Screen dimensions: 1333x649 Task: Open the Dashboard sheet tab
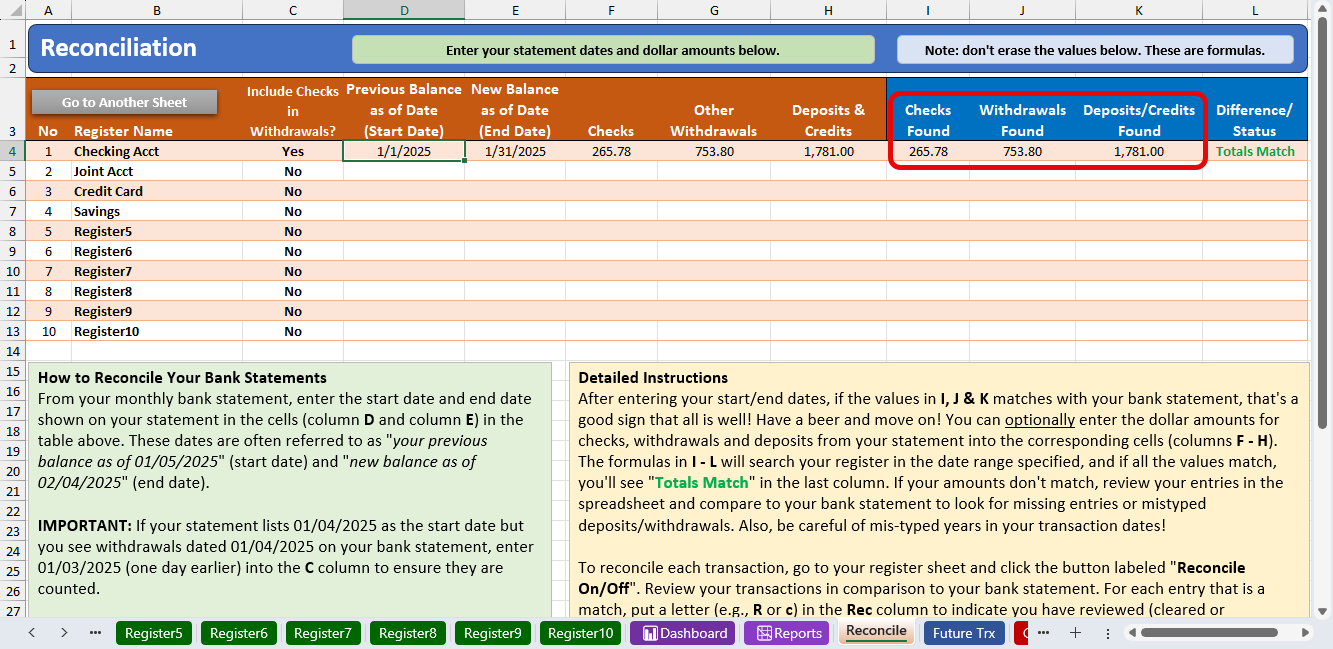pos(683,633)
